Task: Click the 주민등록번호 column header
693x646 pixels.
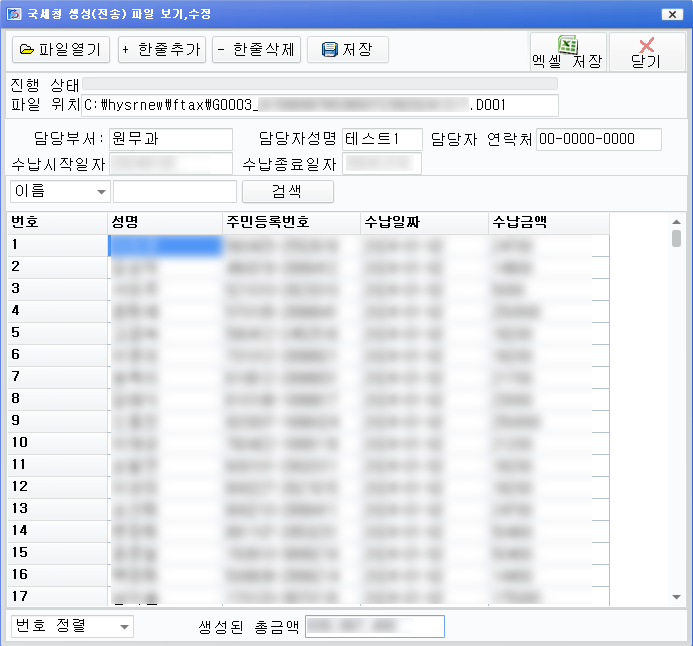Action: pyautogui.click(x=290, y=222)
